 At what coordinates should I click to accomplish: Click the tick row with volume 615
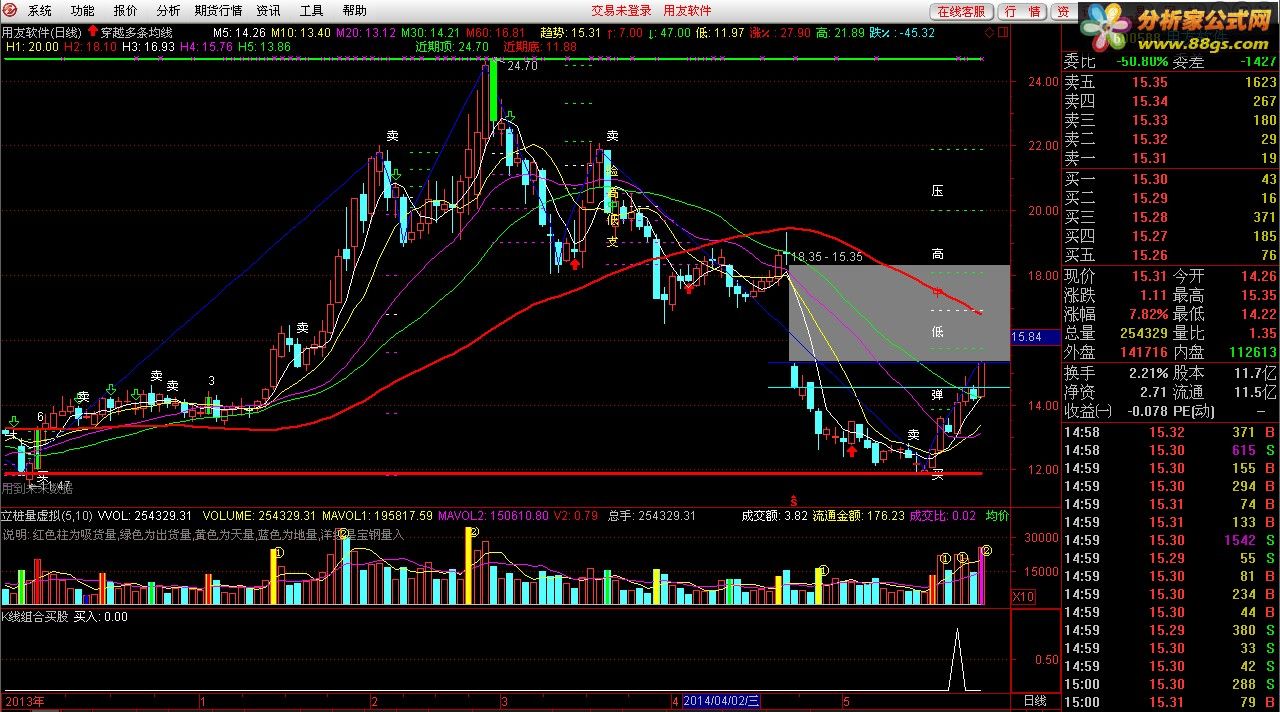click(x=1170, y=450)
